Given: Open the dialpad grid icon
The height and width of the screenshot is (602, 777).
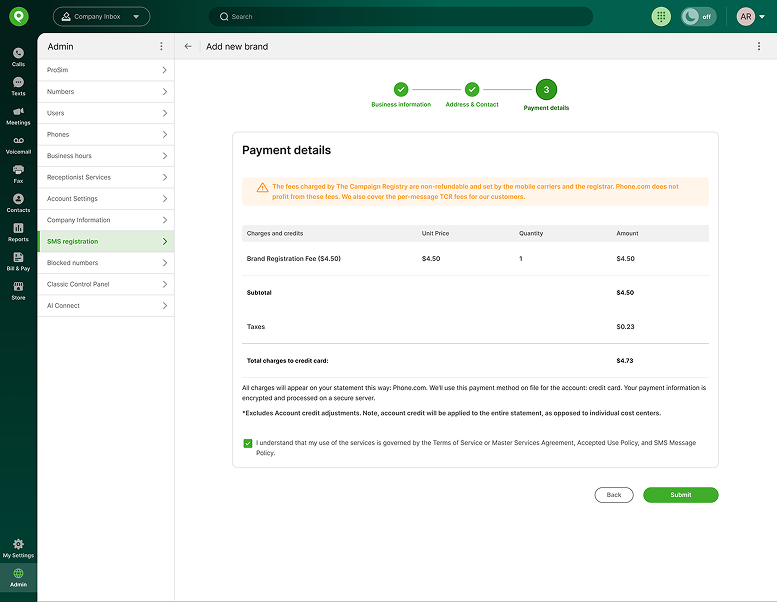Looking at the screenshot, I should coord(661,17).
